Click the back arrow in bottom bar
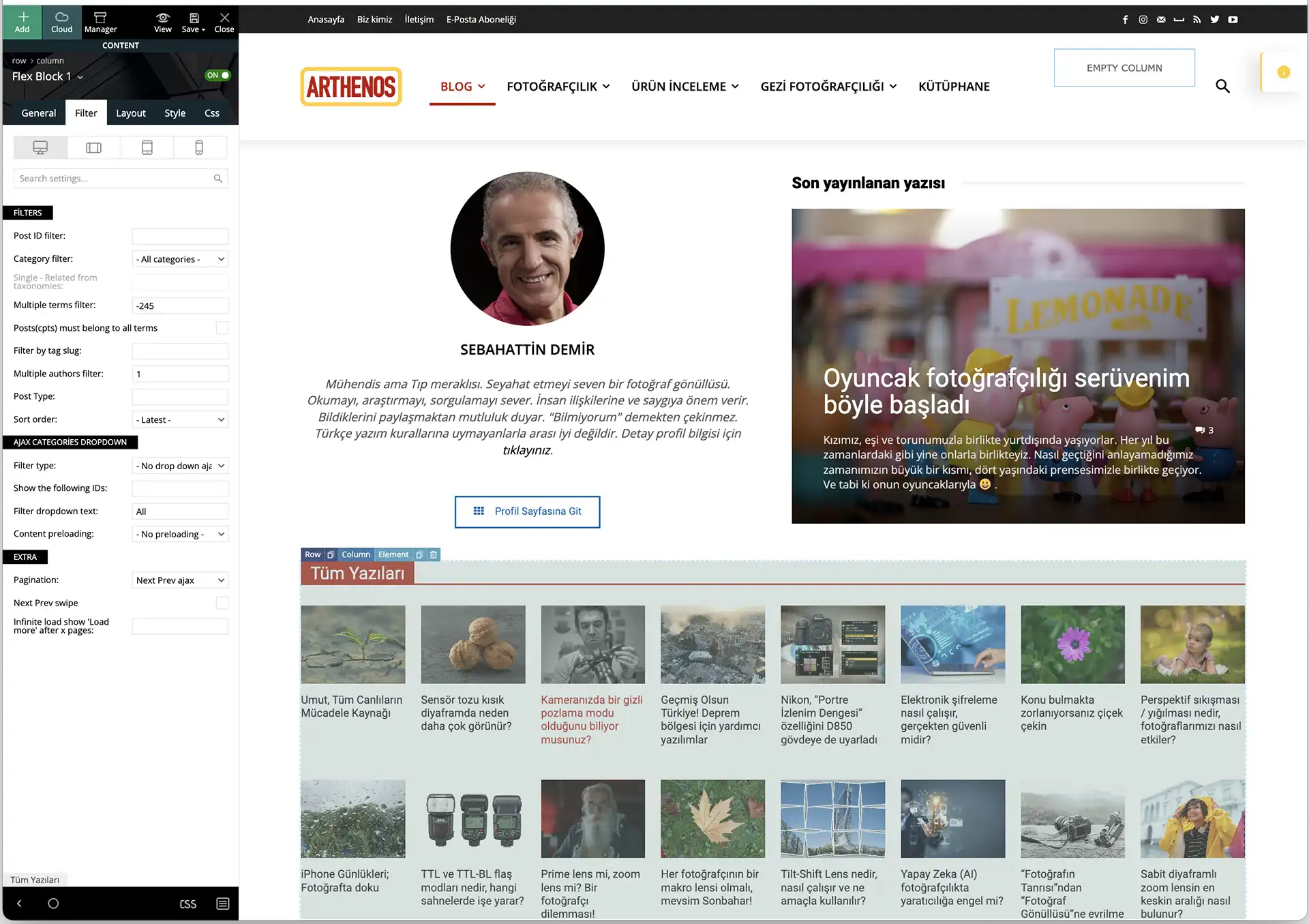 coord(19,904)
